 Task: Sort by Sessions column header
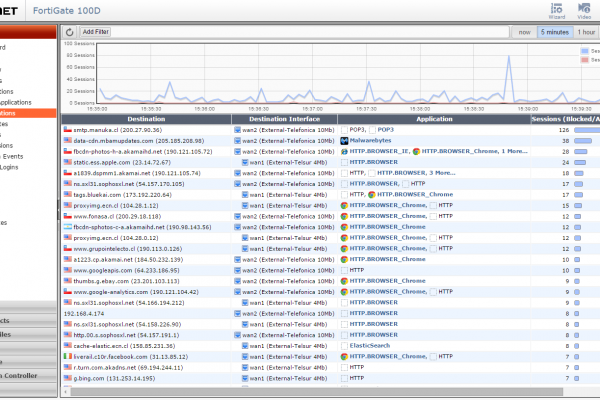pyautogui.click(x=566, y=119)
